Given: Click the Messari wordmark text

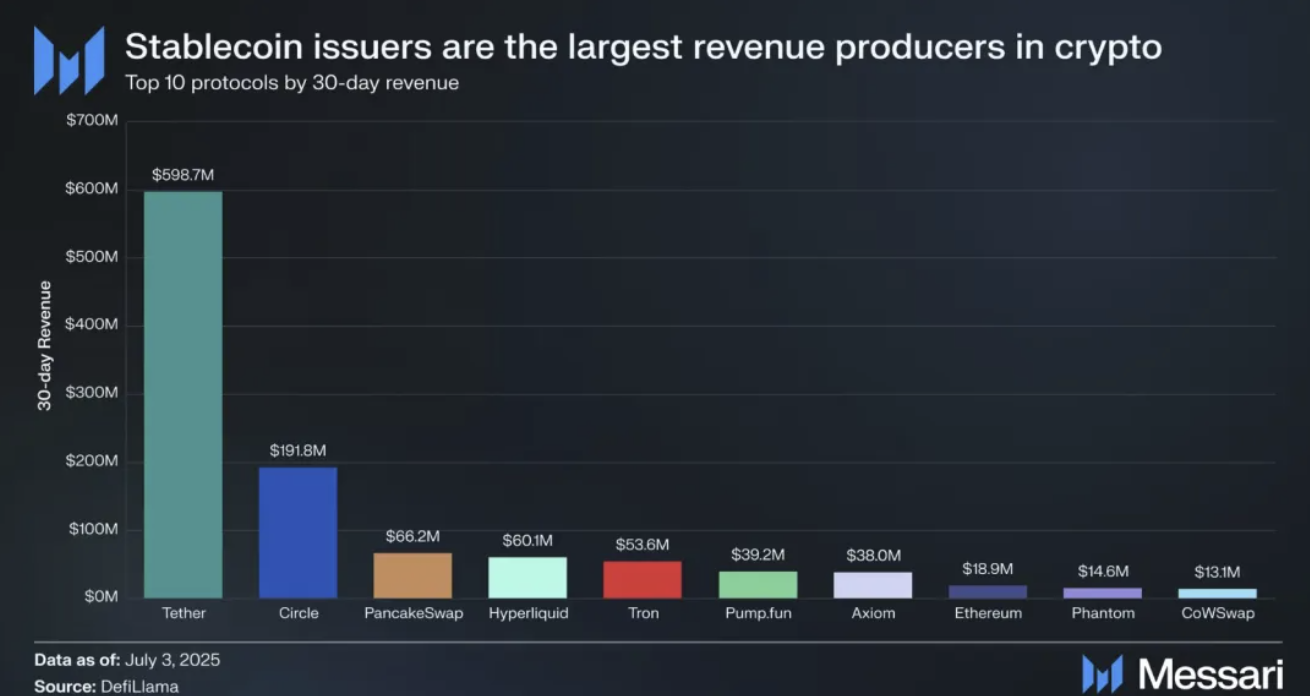Looking at the screenshot, I should pos(1210,672).
